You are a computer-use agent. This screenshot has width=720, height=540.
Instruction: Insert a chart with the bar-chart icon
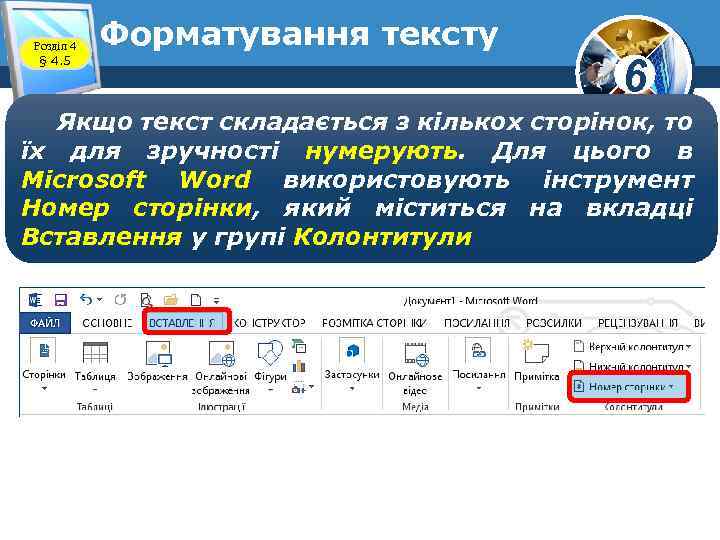[x=299, y=366]
